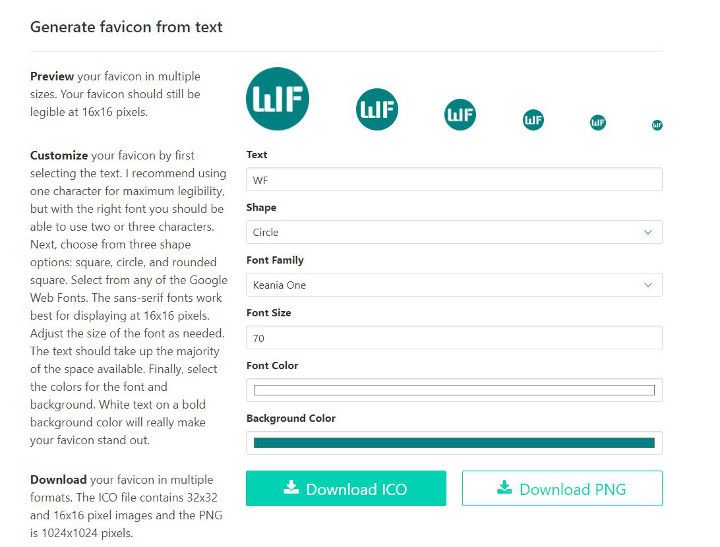Click the Font Family dropdown chevron arrow
720x547 pixels.
(x=648, y=285)
